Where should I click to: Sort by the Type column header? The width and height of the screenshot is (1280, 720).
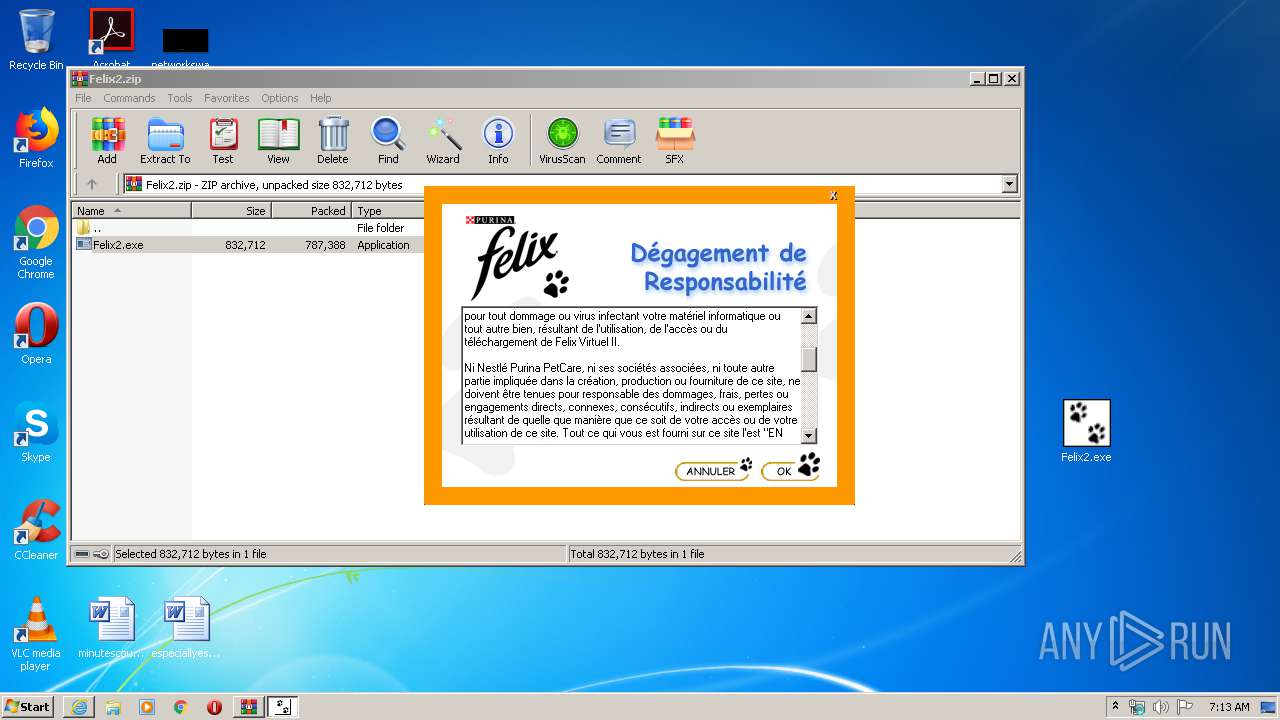point(388,211)
